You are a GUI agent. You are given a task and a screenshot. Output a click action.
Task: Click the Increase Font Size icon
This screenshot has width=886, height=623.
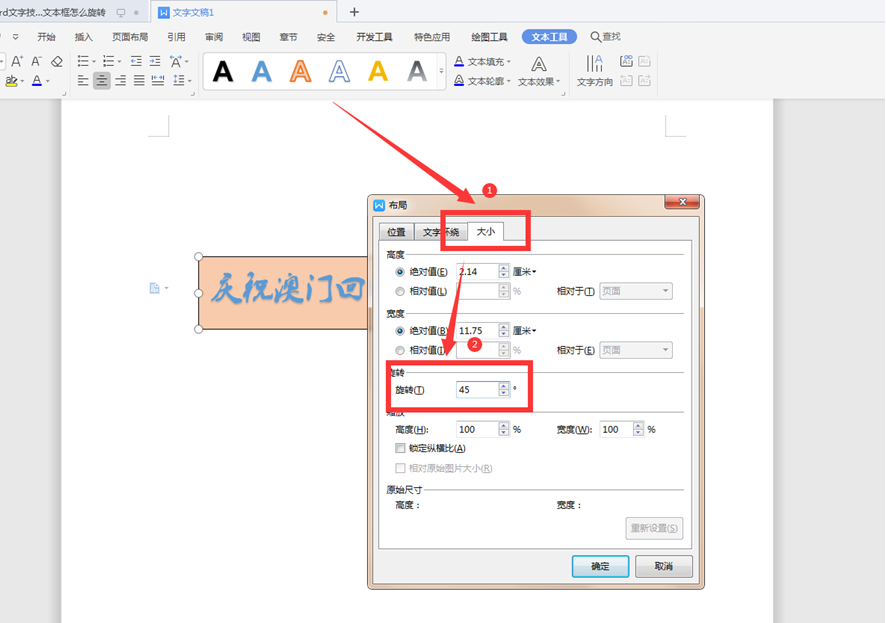tap(17, 61)
